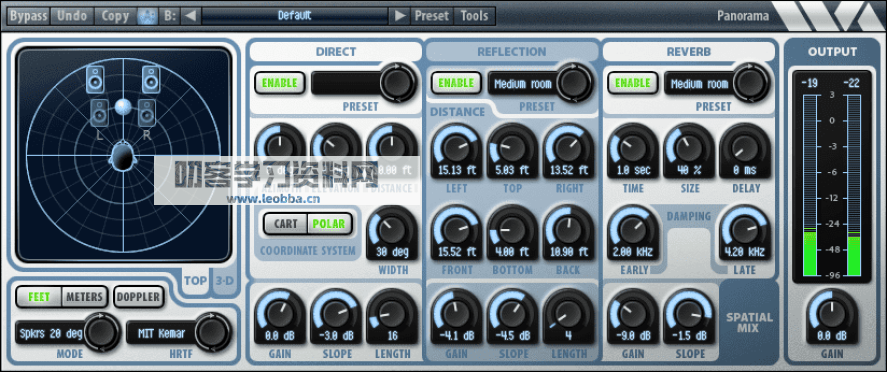Image resolution: width=887 pixels, height=372 pixels.
Task: Click the Bypass button
Action: (x=28, y=16)
